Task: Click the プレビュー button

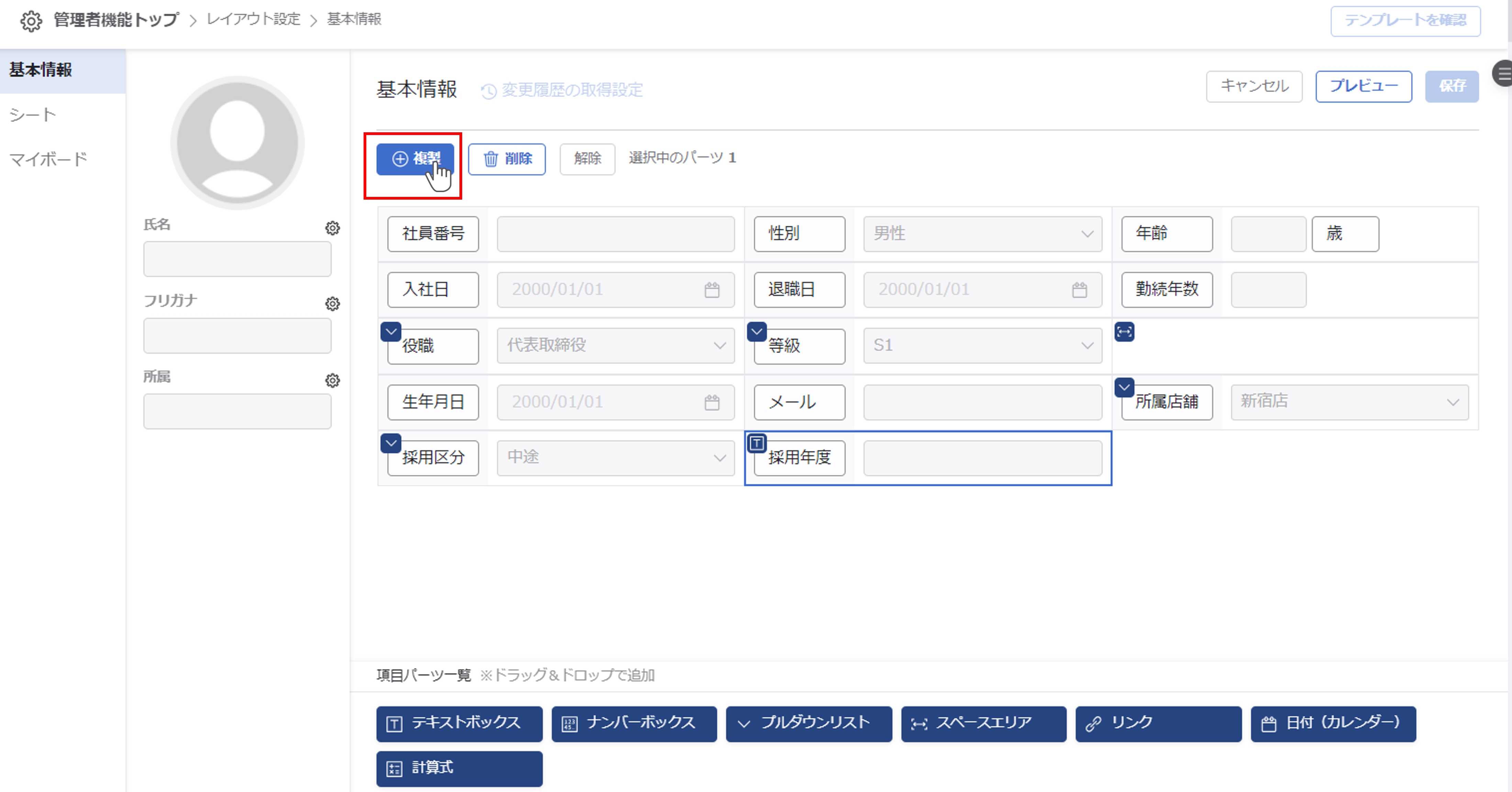Action: point(1363,86)
